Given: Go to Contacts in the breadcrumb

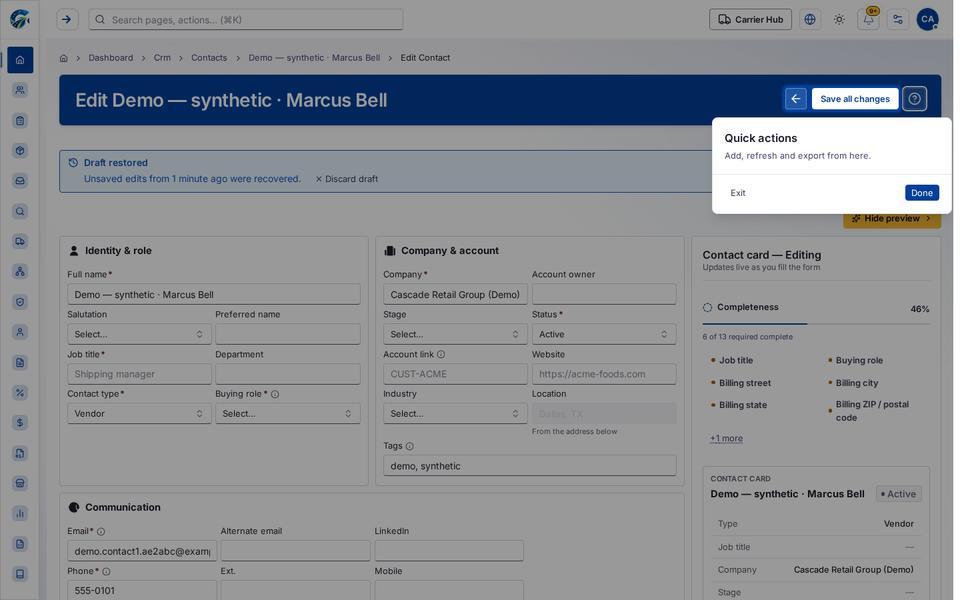Looking at the screenshot, I should [x=209, y=58].
